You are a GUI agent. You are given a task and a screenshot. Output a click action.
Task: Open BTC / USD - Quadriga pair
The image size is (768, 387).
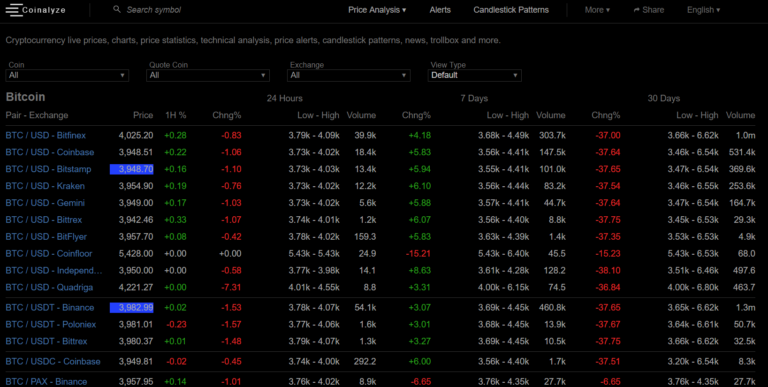coord(49,288)
